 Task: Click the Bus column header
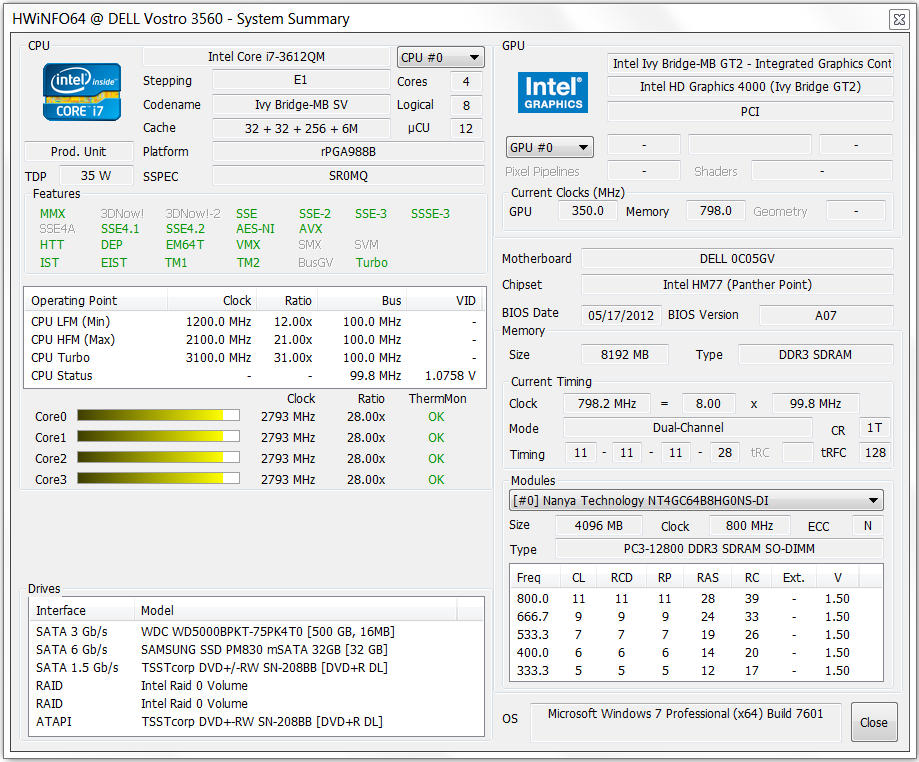[x=362, y=301]
